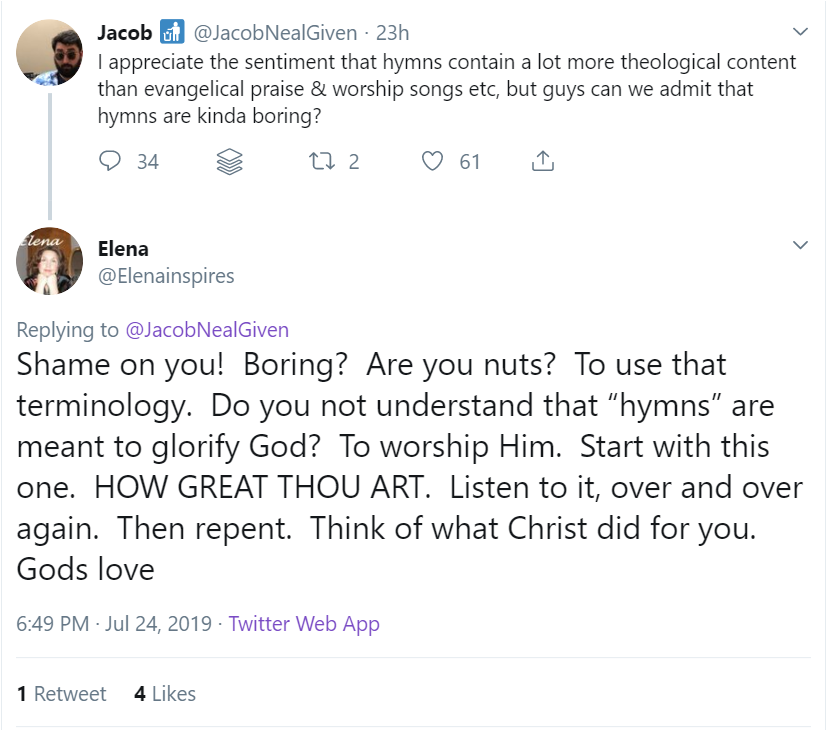Expand the options chevron on Jacob's tweet

(800, 30)
